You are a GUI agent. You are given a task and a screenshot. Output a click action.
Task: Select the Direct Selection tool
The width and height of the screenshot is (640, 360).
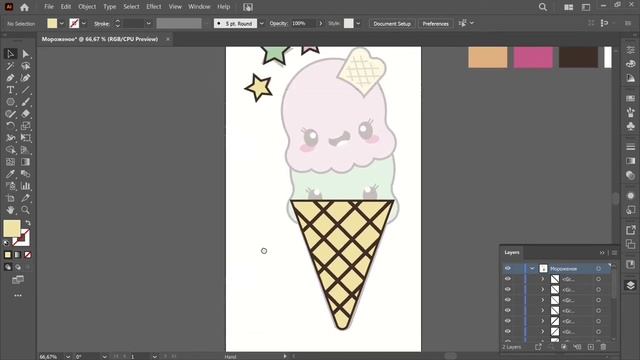click(26, 54)
